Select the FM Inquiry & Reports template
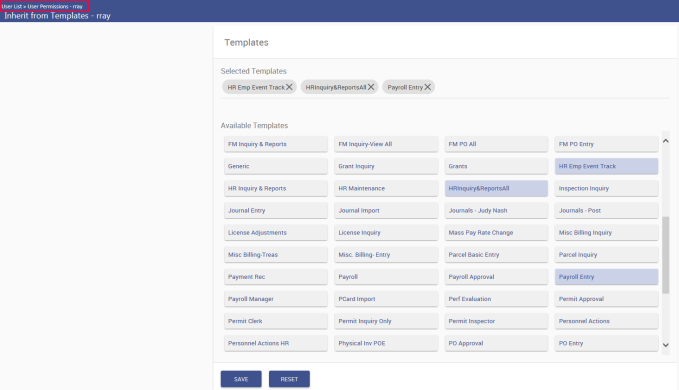The height and width of the screenshot is (390, 679). tap(276, 144)
